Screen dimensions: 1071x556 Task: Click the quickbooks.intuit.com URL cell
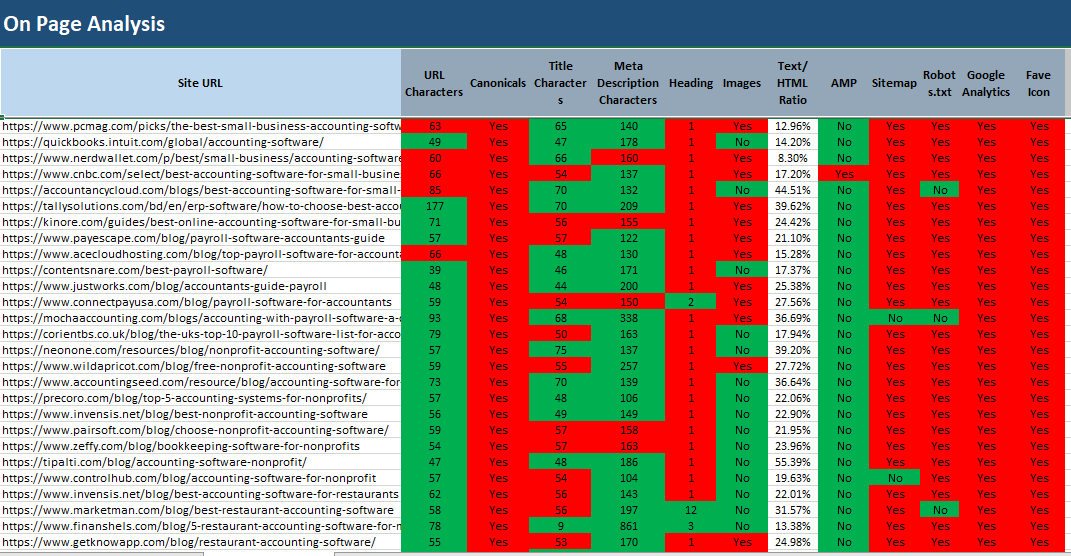201,142
